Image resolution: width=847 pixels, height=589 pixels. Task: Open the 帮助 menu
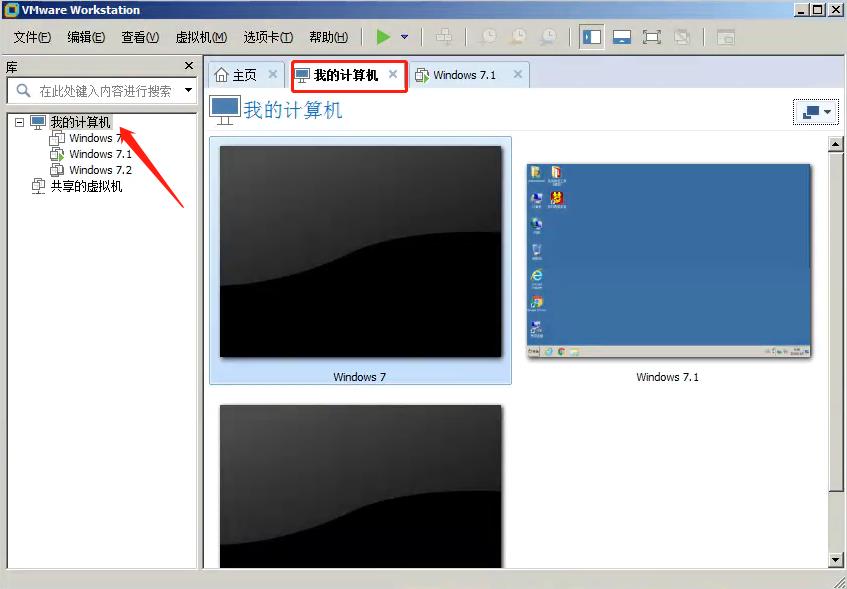tap(328, 37)
